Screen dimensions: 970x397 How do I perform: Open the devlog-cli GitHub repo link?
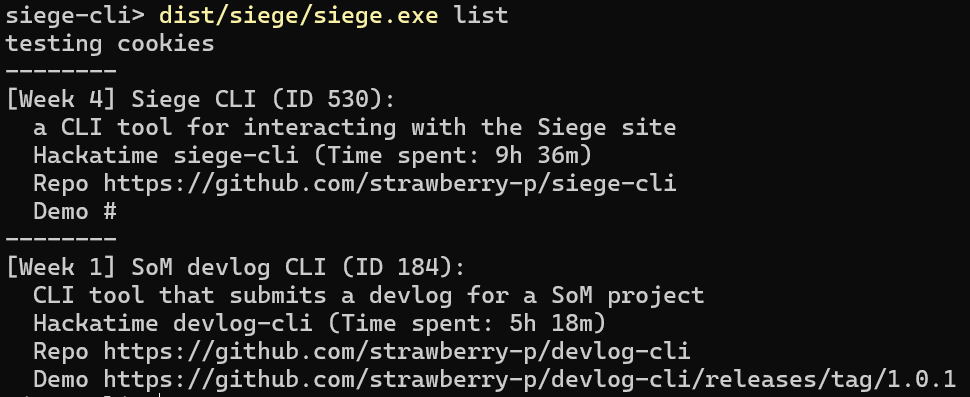click(x=397, y=351)
